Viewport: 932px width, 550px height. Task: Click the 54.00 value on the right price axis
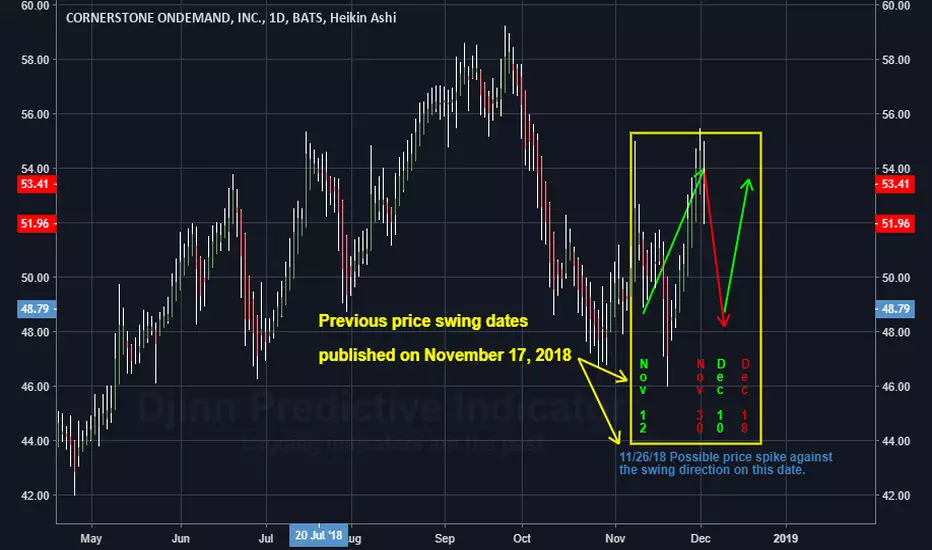tap(896, 169)
